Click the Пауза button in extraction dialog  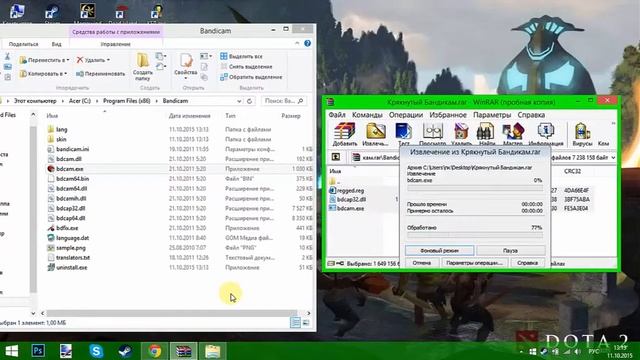pos(511,250)
